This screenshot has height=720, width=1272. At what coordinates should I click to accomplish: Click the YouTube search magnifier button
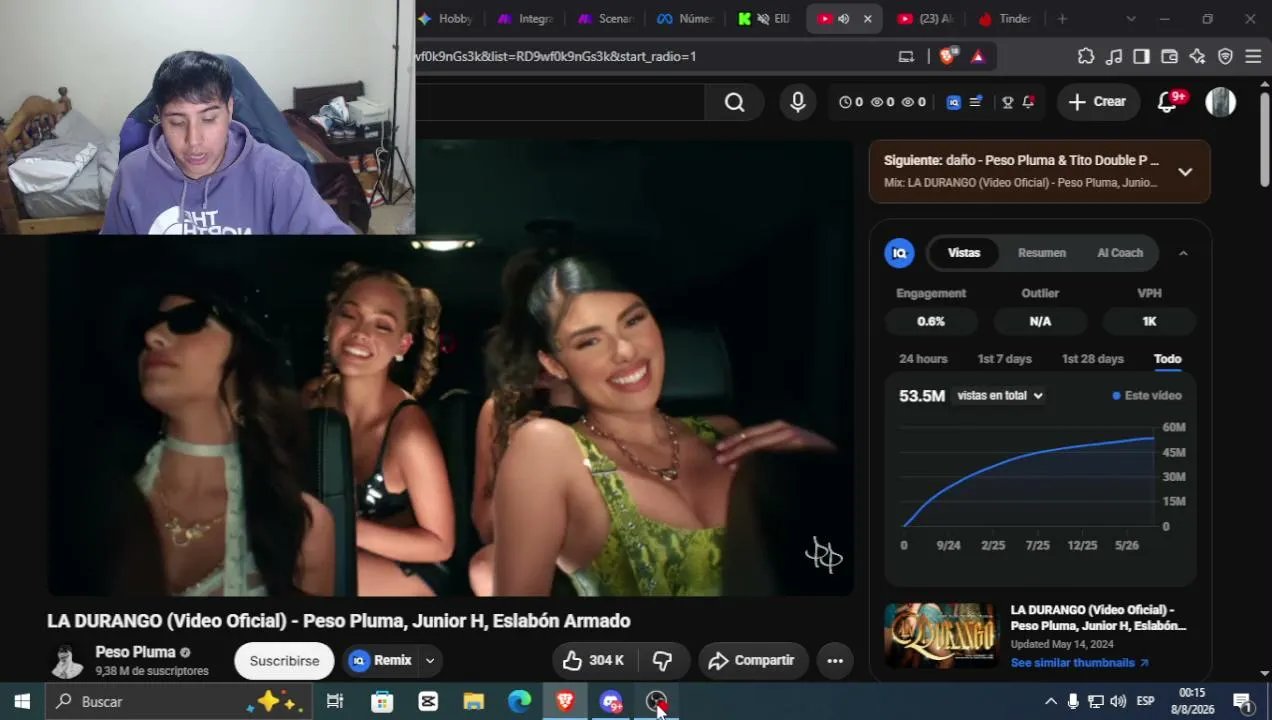pyautogui.click(x=734, y=102)
